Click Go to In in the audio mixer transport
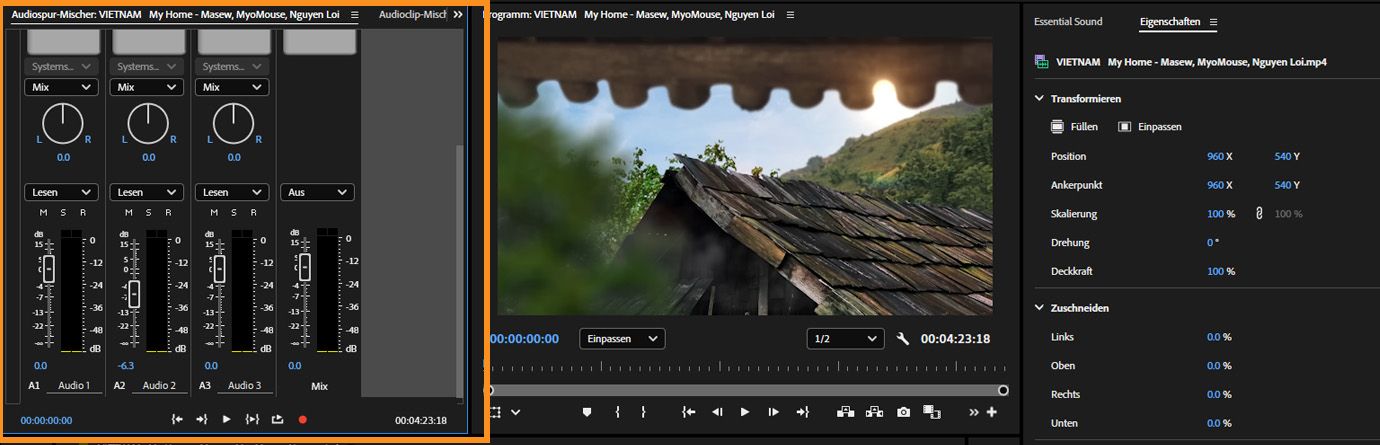 177,420
